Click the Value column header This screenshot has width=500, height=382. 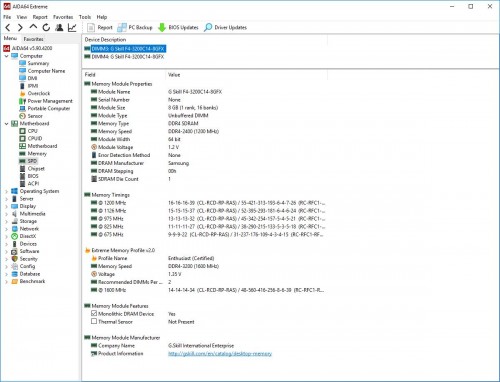pos(246,75)
